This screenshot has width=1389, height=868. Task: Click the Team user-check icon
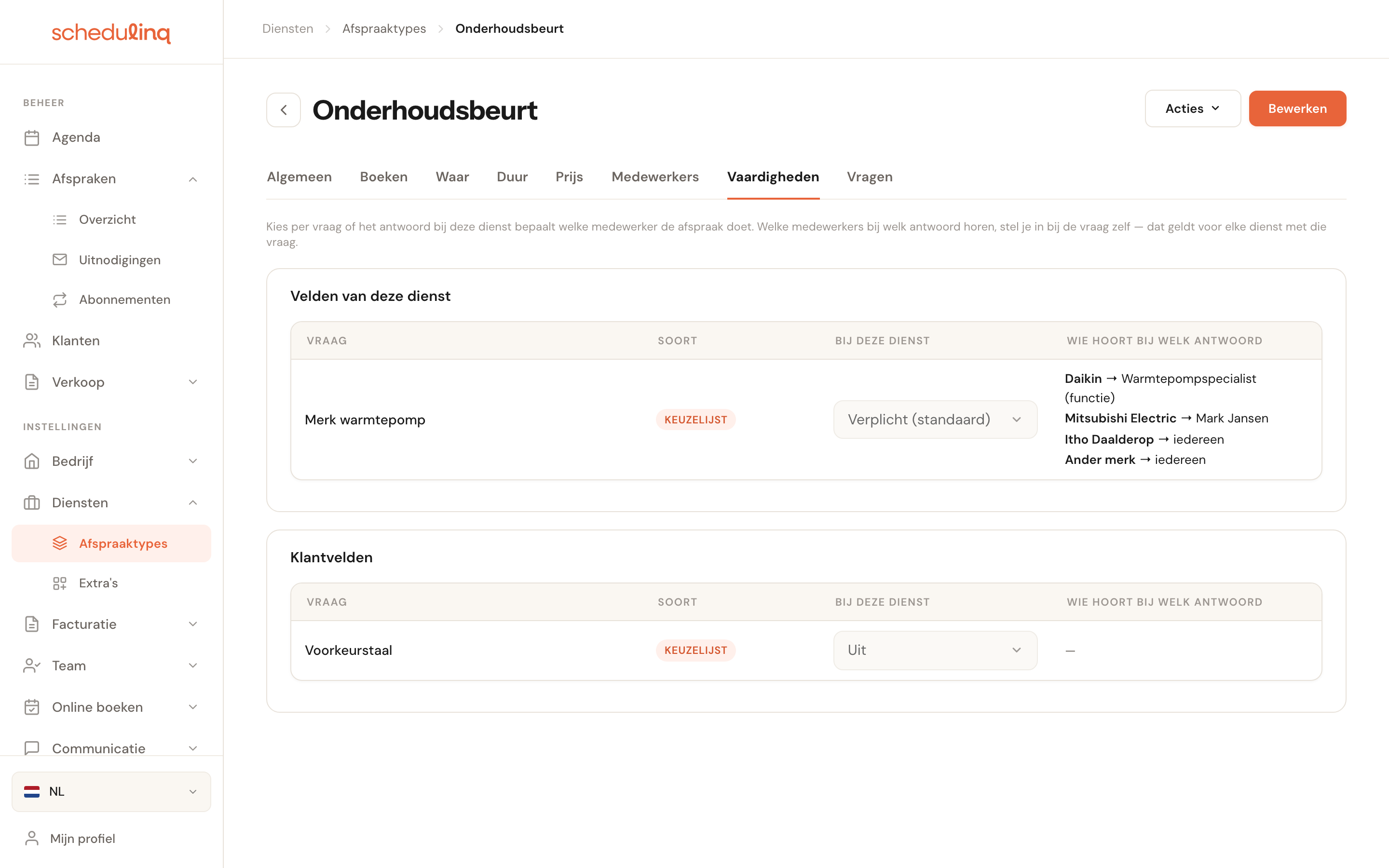pos(31,665)
